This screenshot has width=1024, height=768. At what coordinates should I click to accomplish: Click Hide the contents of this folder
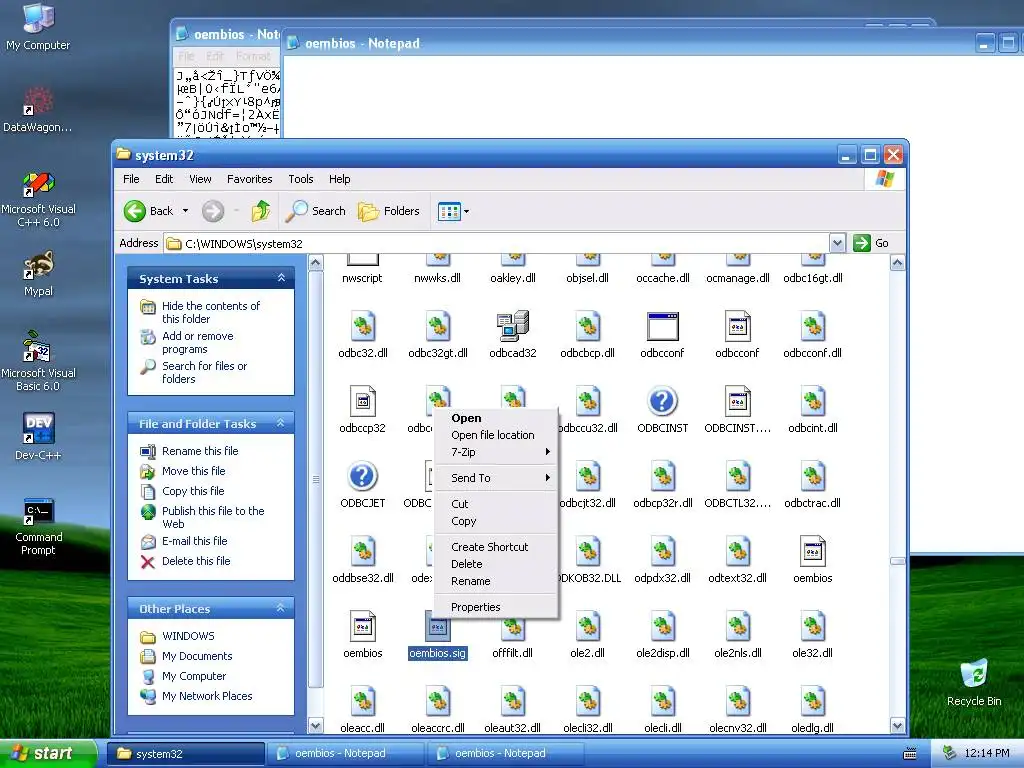tap(211, 312)
